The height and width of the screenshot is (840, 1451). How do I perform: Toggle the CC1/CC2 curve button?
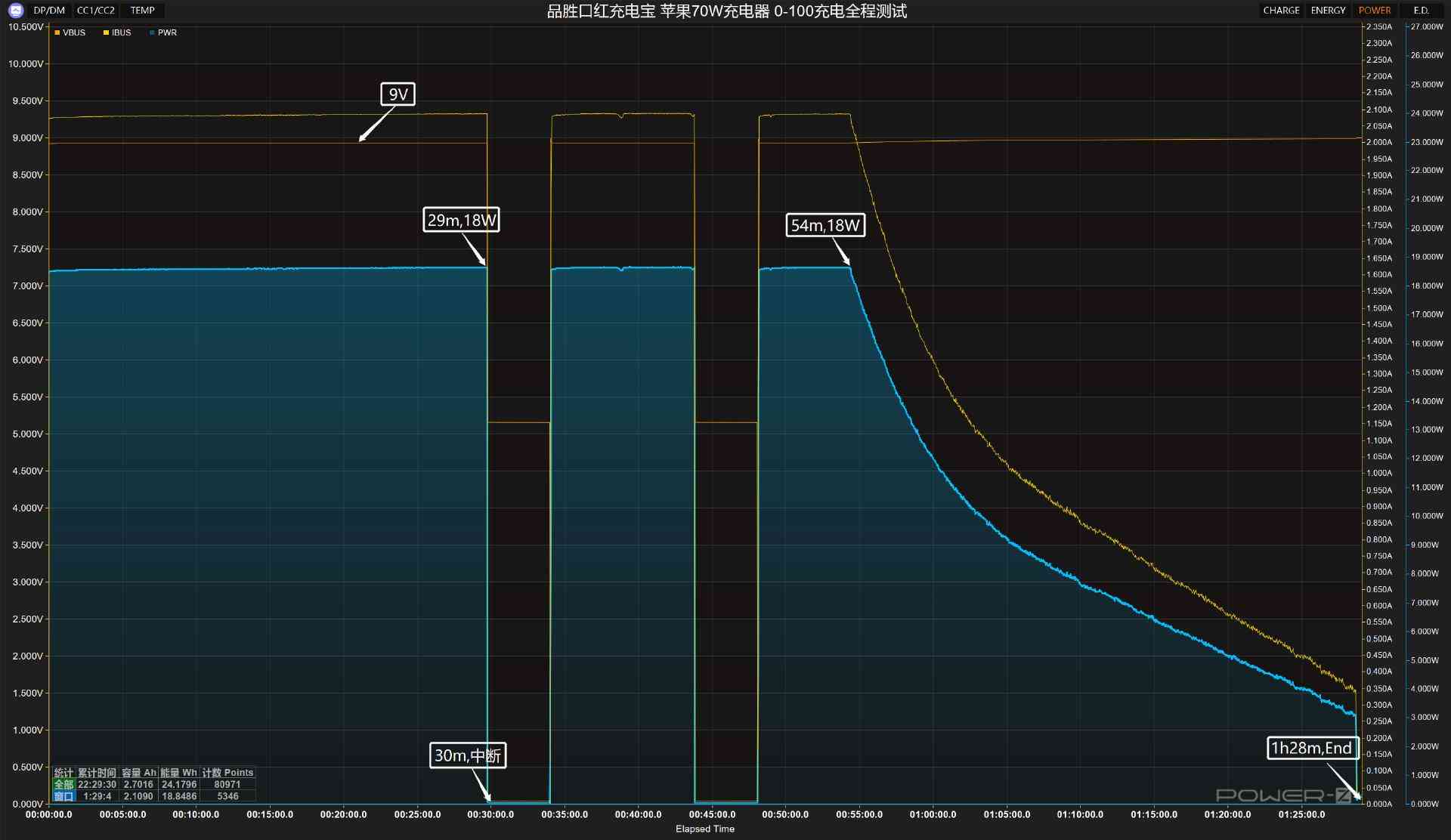click(96, 11)
